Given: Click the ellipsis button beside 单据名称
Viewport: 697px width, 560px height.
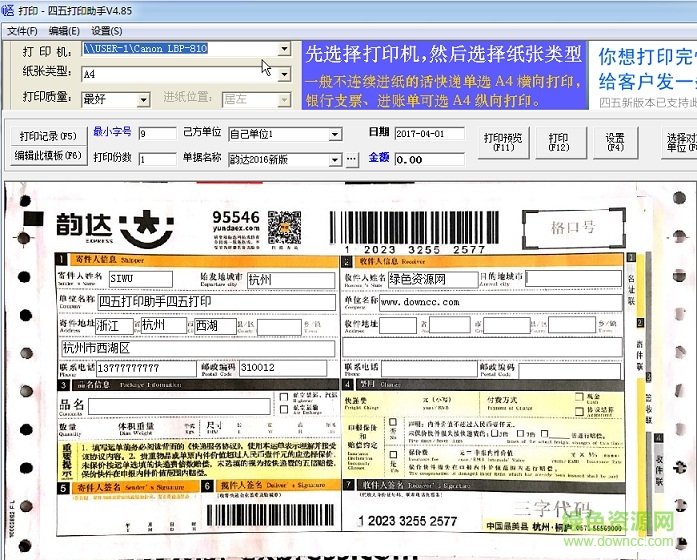Looking at the screenshot, I should coord(351,159).
